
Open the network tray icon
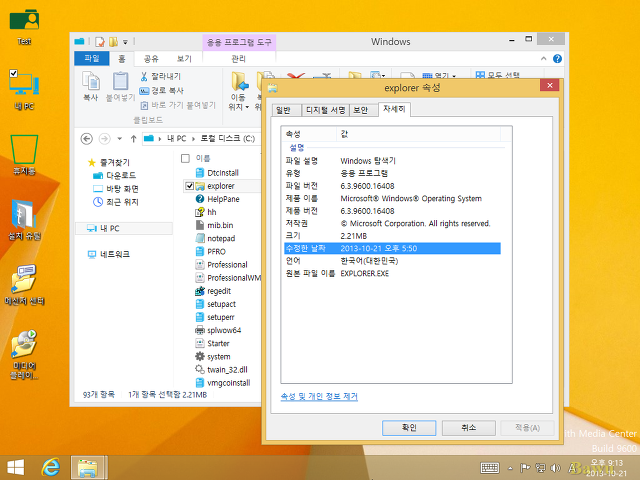tap(540, 468)
